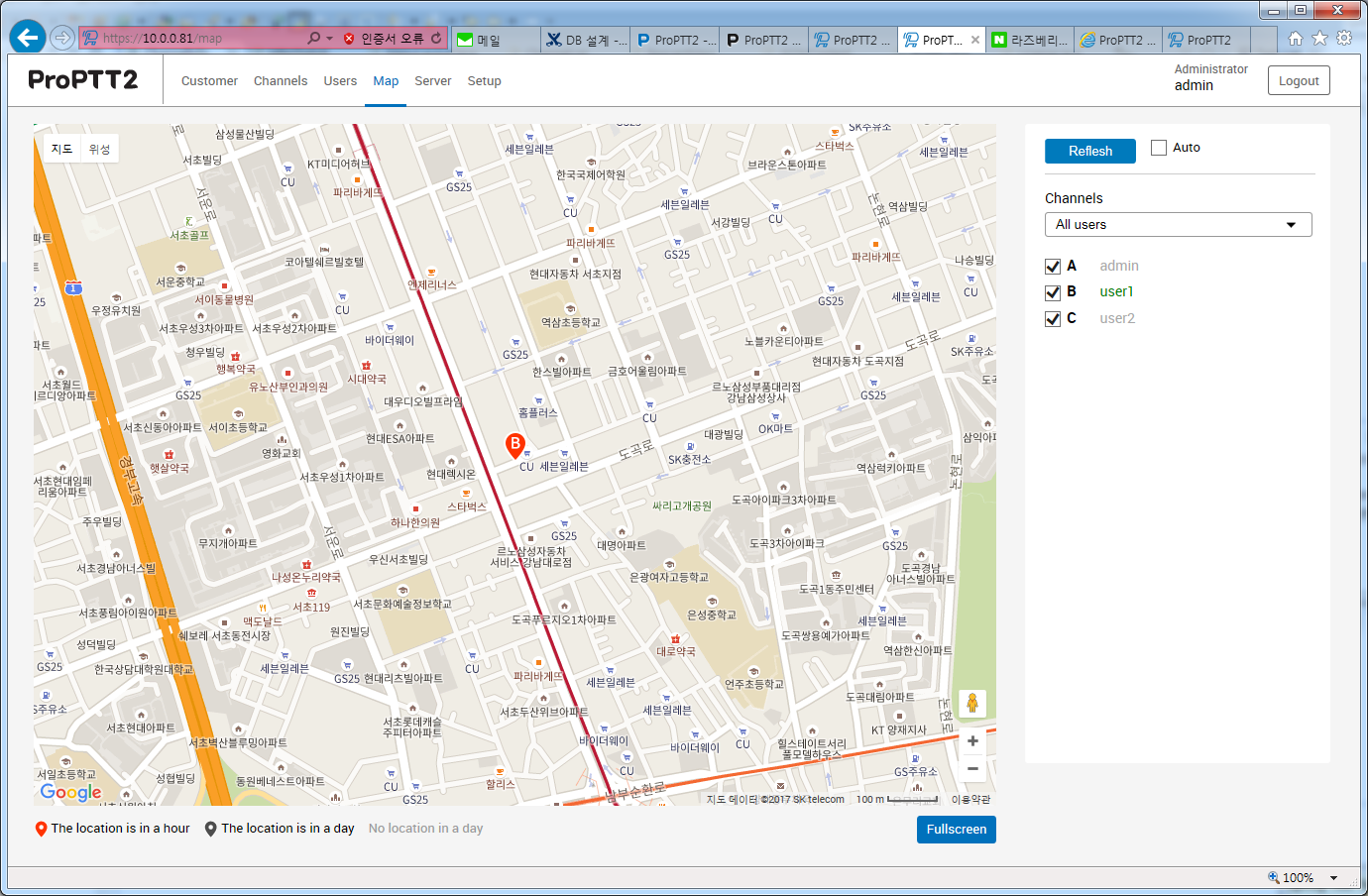Open the Channels menu item
Image resolution: width=1368 pixels, height=896 pixels.
tap(281, 81)
